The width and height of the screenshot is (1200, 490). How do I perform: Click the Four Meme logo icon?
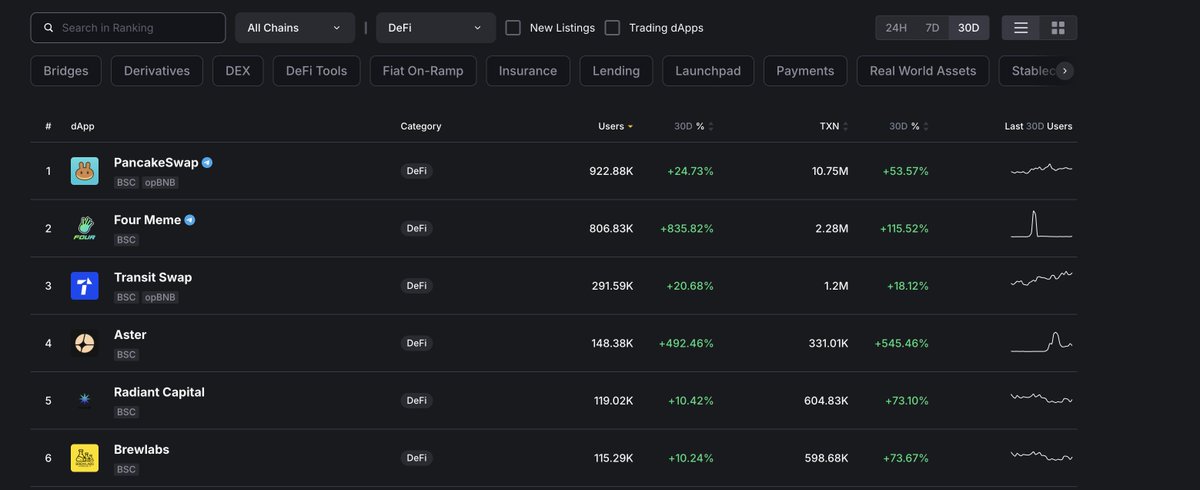[84, 228]
